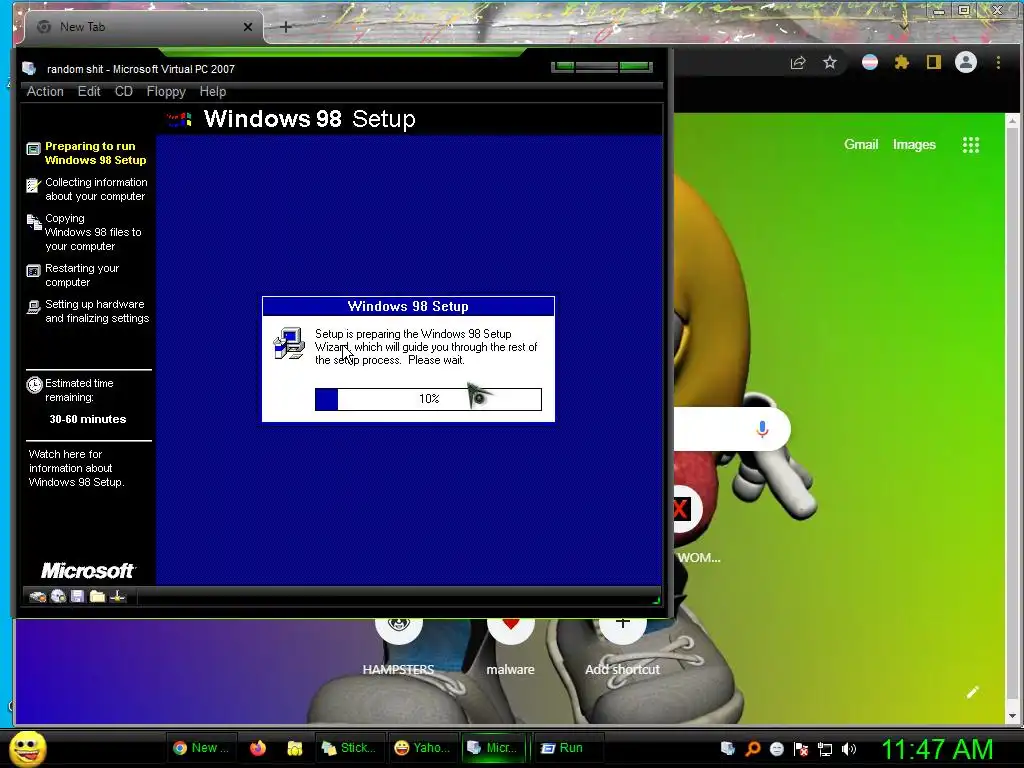Click the magnifier tray icon

pos(752,749)
